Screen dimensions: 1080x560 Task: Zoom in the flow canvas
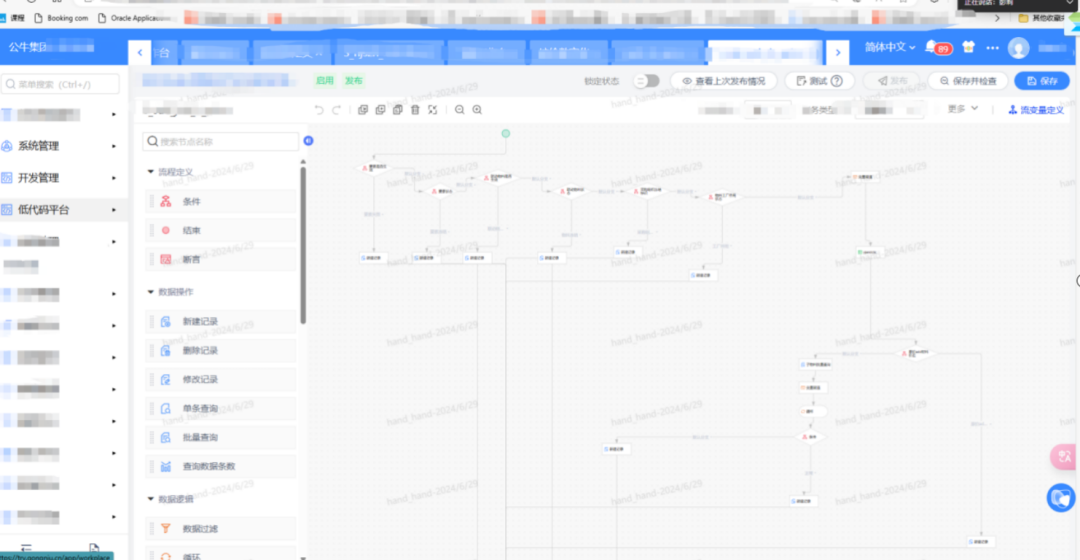[477, 110]
